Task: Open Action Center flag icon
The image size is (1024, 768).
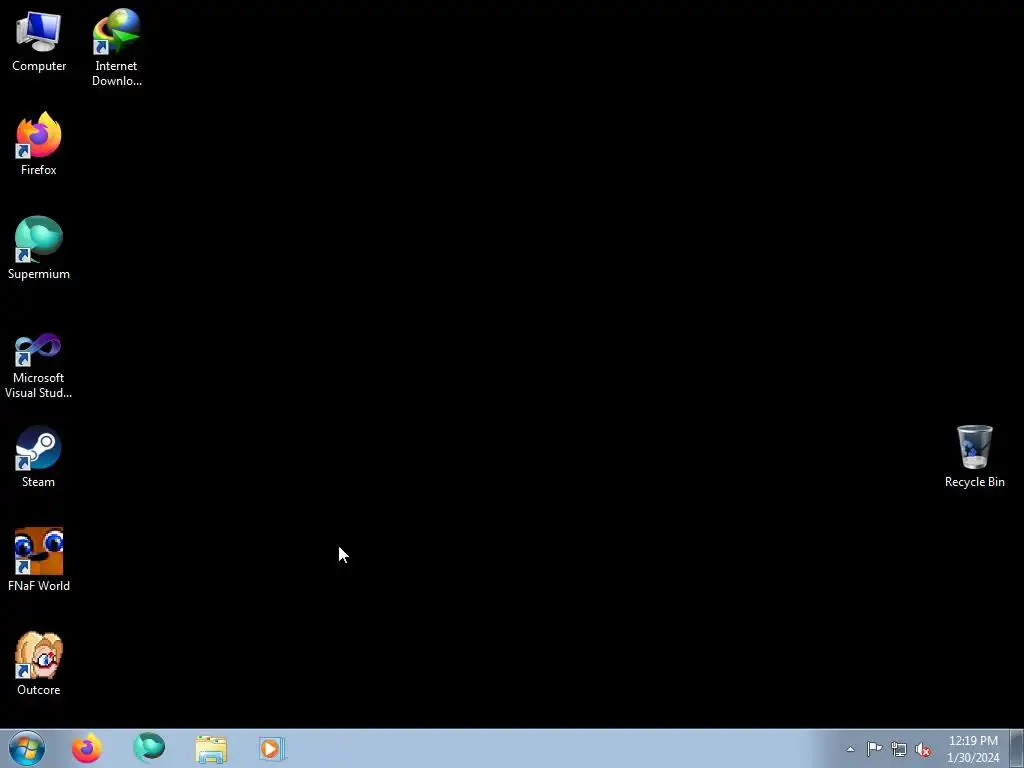Action: (874, 749)
